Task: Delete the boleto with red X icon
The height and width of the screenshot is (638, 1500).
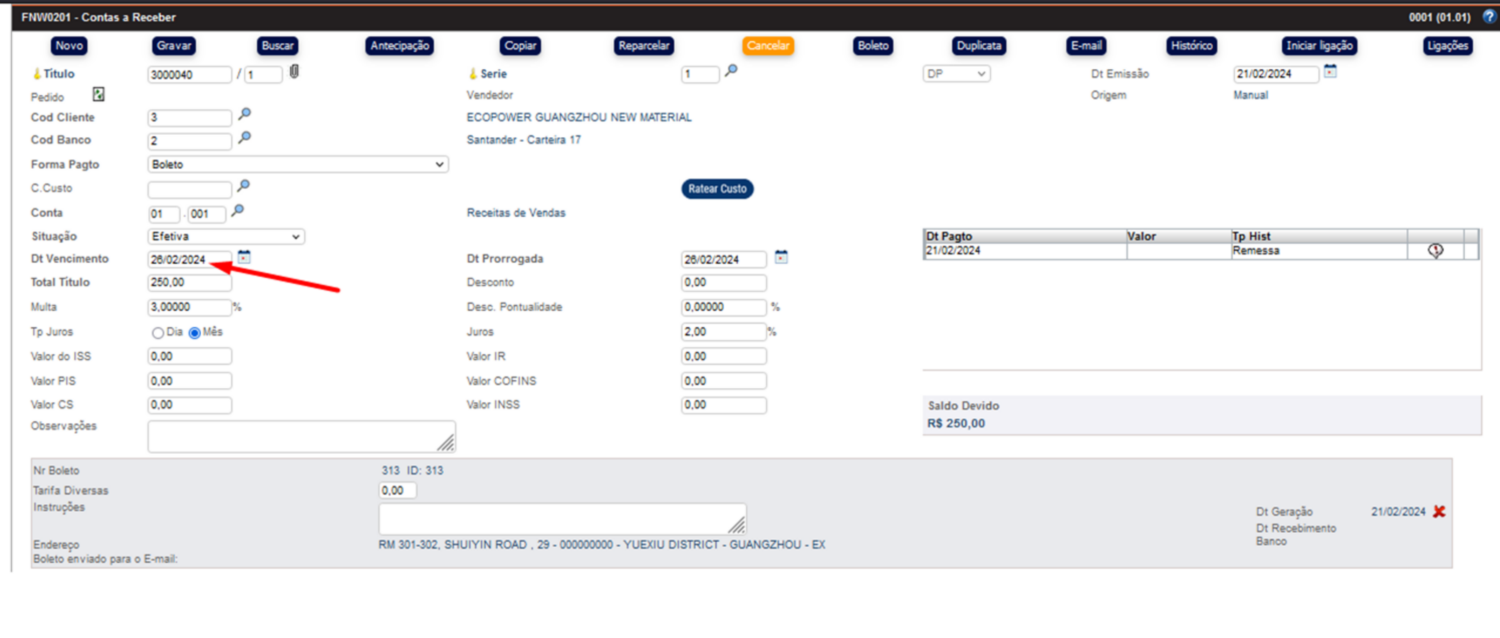Action: [1439, 511]
